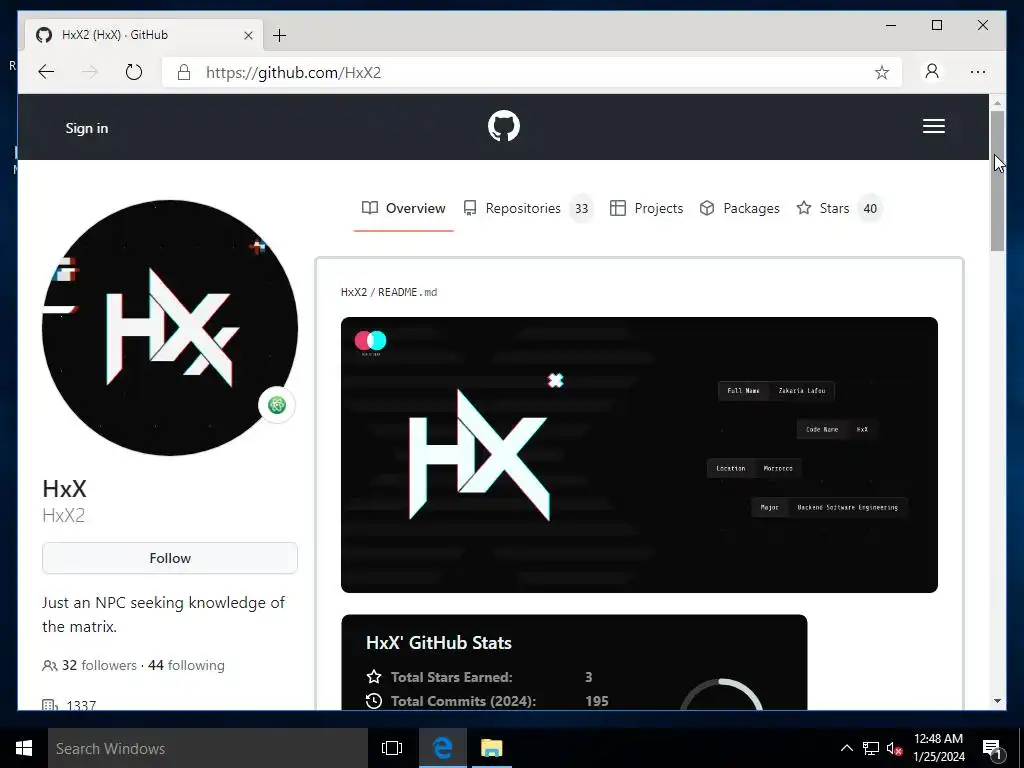This screenshot has height=768, width=1024.
Task: Click the Edge icon in taskbar
Action: coord(442,748)
